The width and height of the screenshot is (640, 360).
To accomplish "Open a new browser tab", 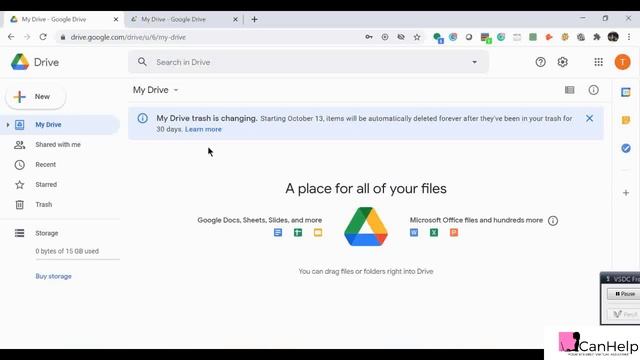I will 254,19.
